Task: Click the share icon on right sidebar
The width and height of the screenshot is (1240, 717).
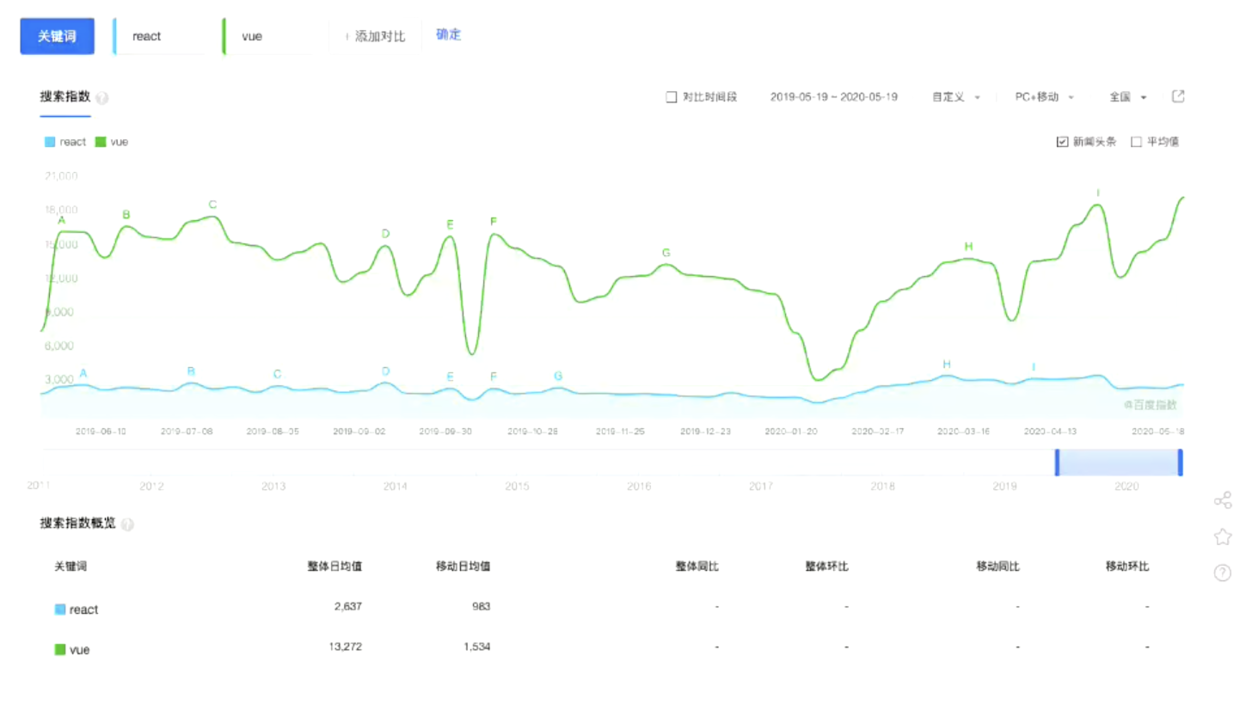Action: point(1222,501)
